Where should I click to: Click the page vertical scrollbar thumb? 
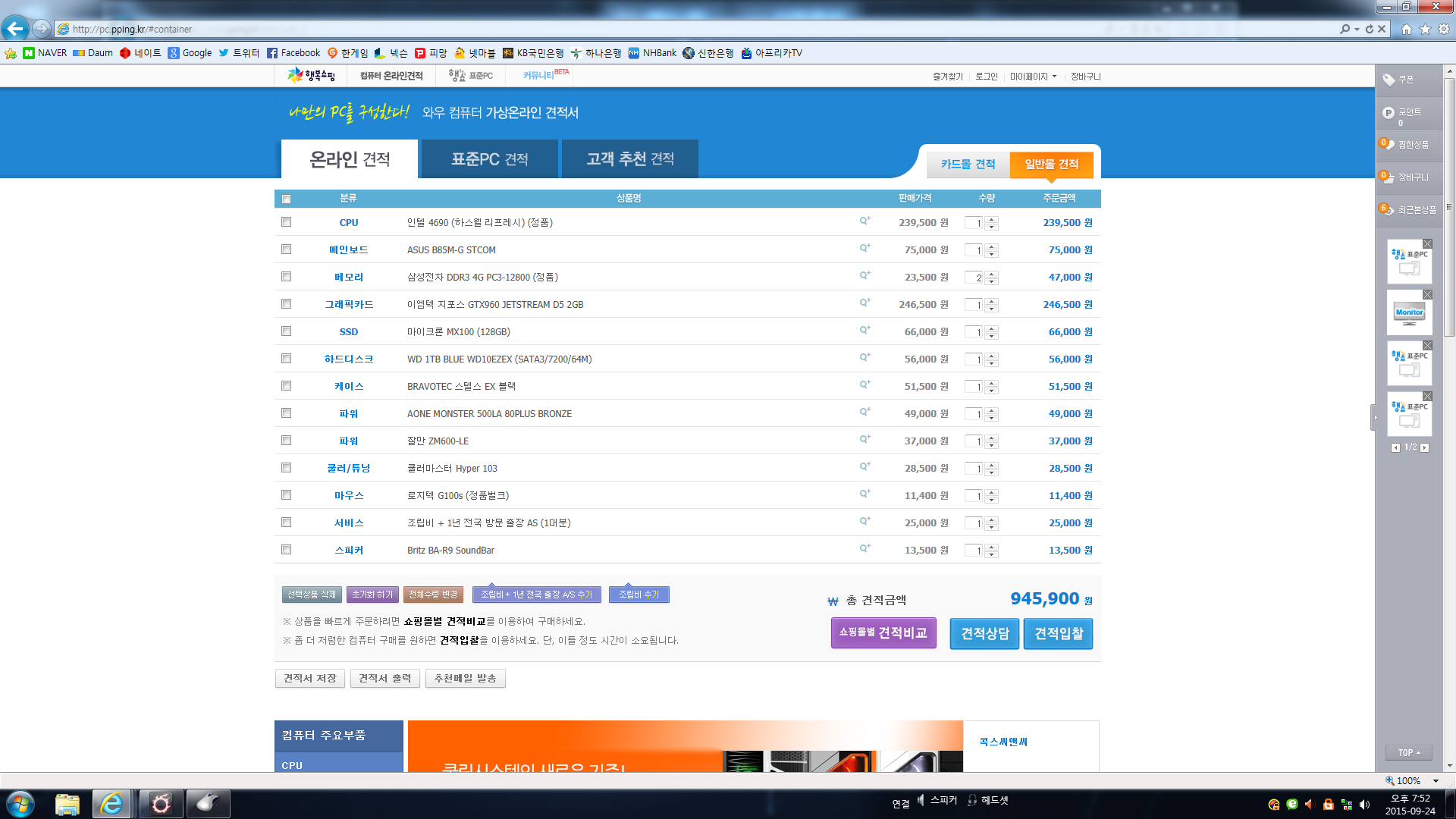1449,205
